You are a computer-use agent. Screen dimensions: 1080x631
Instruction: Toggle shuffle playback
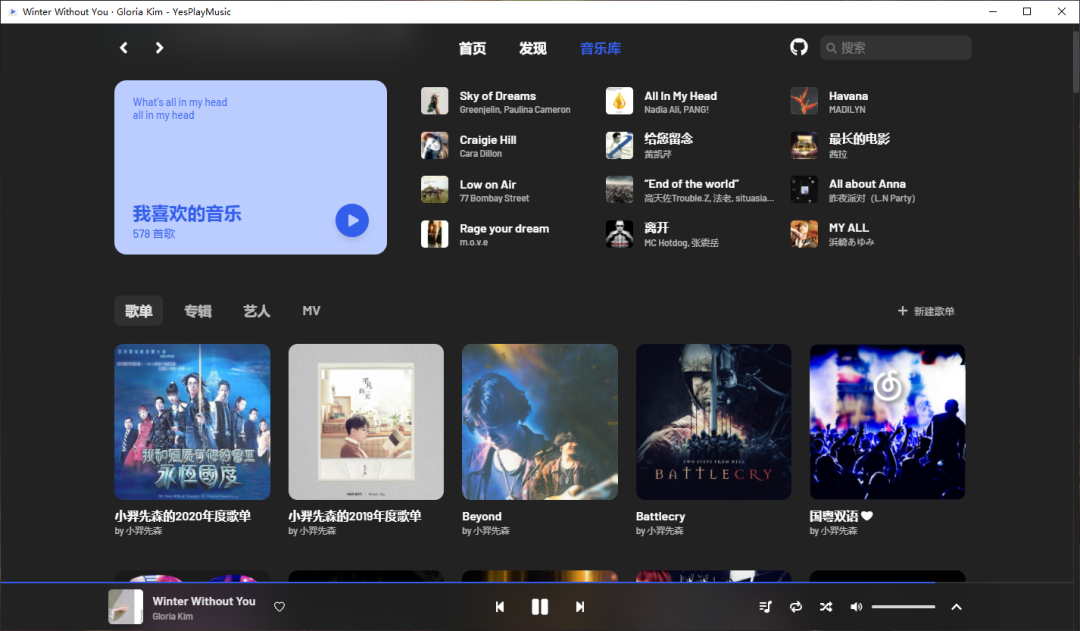coord(826,607)
